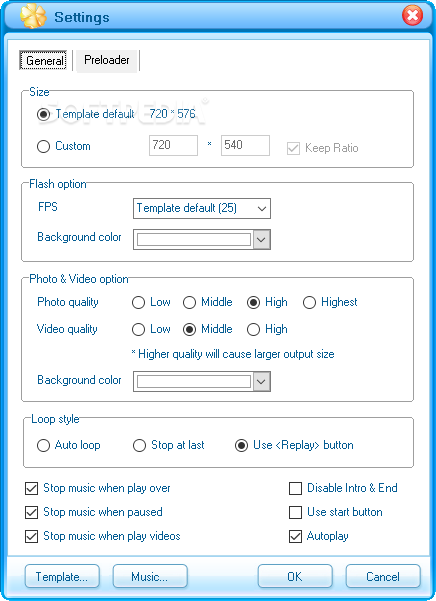Open the Template... button
This screenshot has width=436, height=601.
coord(62,576)
